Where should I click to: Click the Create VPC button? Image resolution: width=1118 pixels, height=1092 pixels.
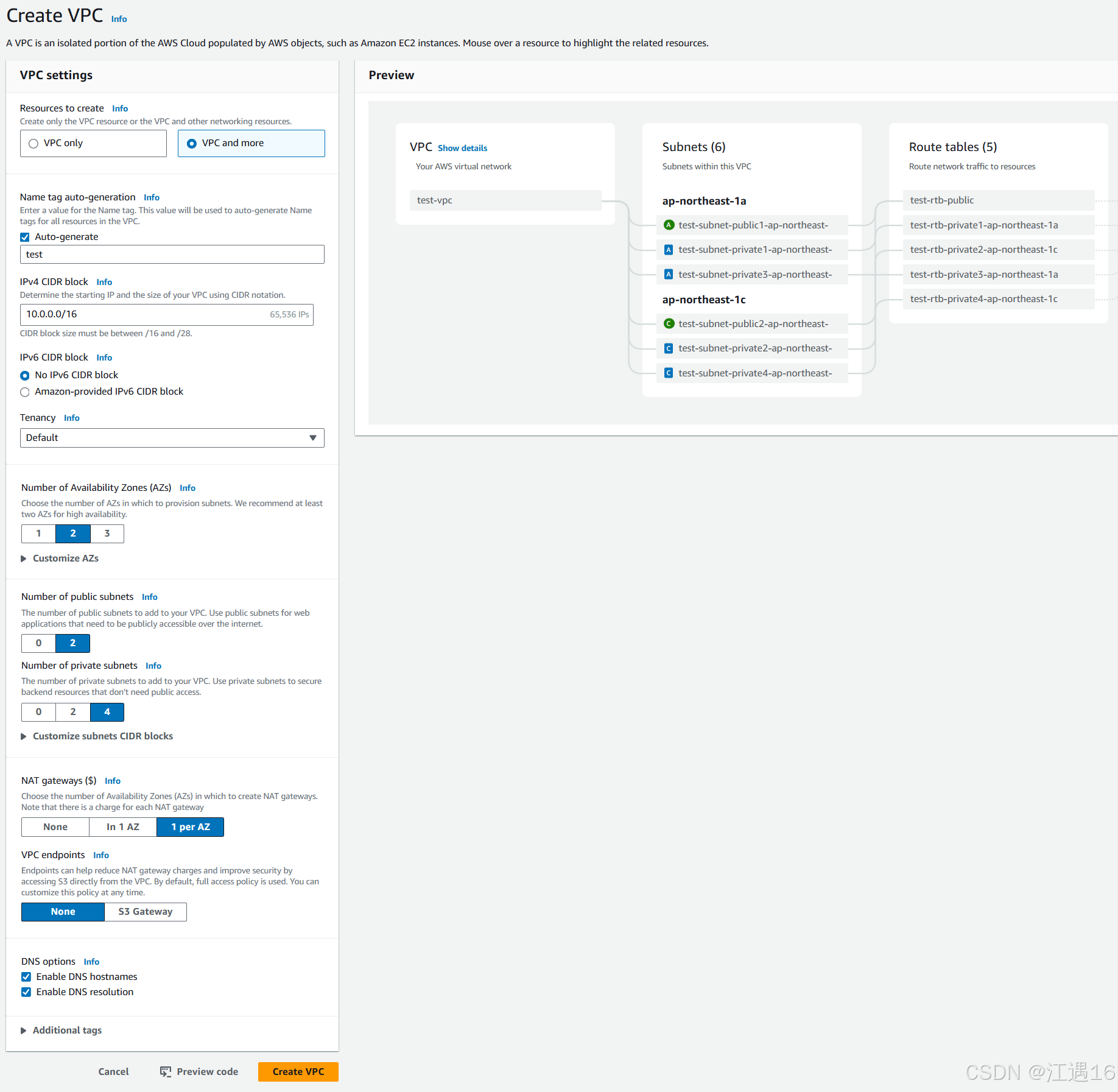[x=298, y=1072]
